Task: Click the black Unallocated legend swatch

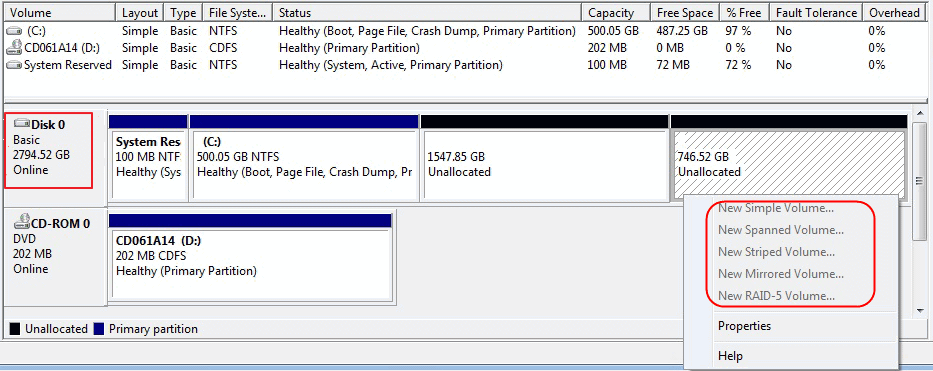Action: point(14,329)
